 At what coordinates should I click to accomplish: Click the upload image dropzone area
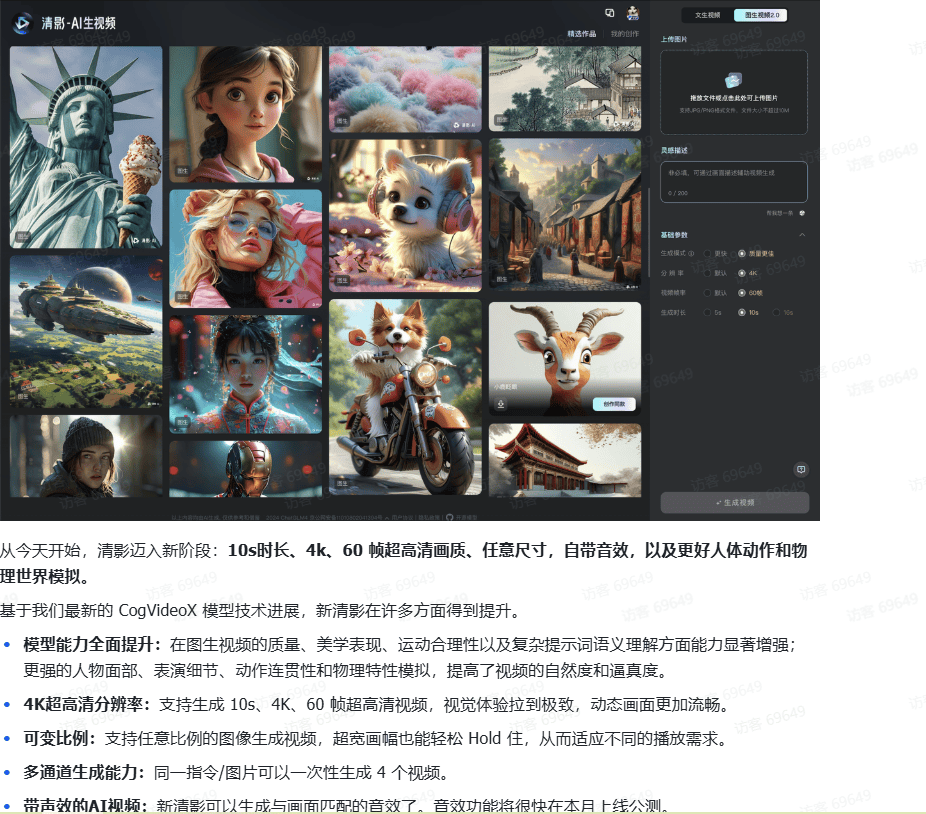(733, 92)
